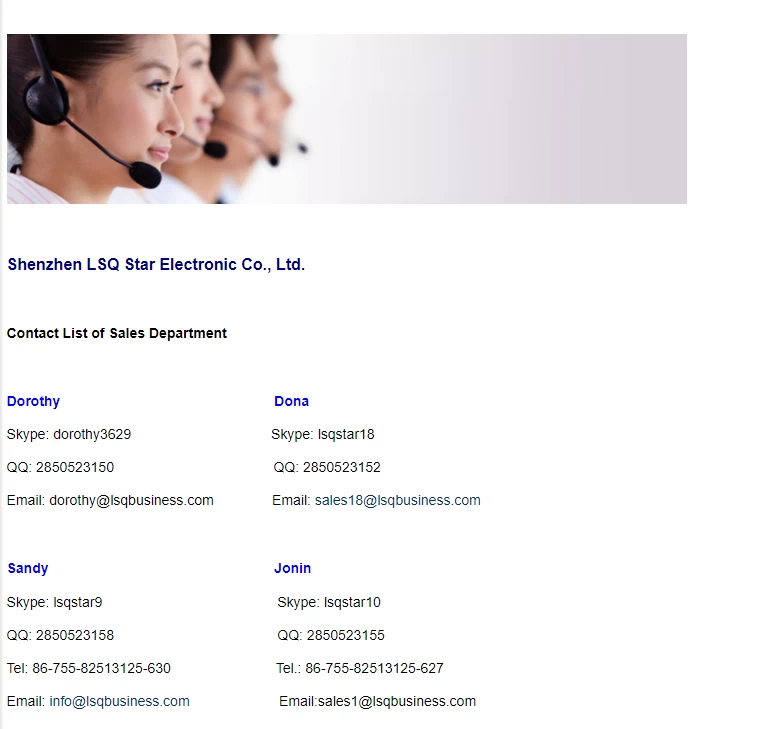The height and width of the screenshot is (729, 769).
Task: Click the call center headset banner image
Action: [347, 119]
